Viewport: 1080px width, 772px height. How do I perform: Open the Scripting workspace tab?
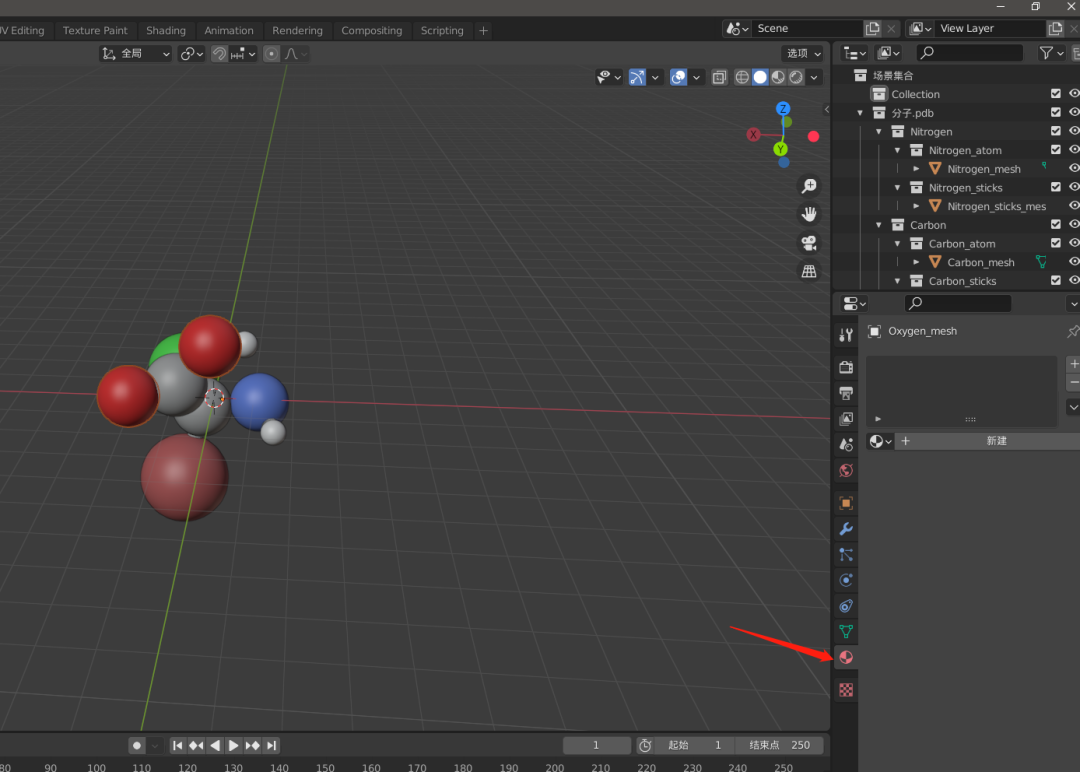coord(441,30)
